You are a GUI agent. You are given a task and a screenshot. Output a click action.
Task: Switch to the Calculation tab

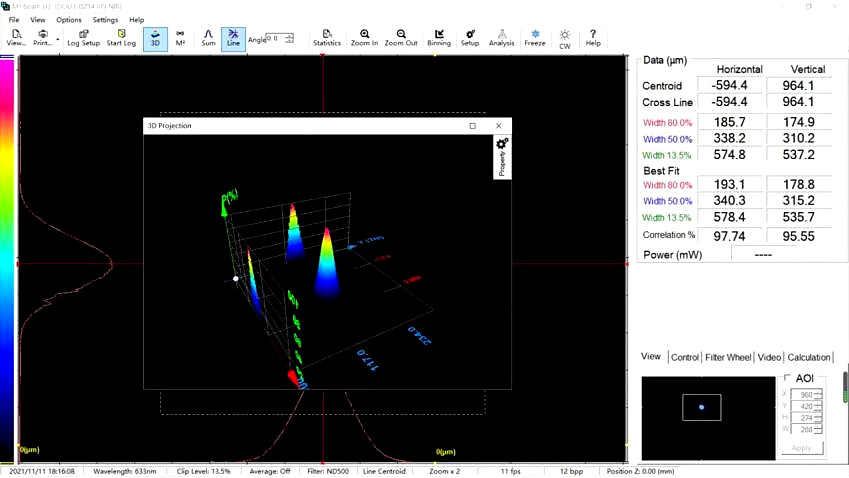[x=809, y=357]
